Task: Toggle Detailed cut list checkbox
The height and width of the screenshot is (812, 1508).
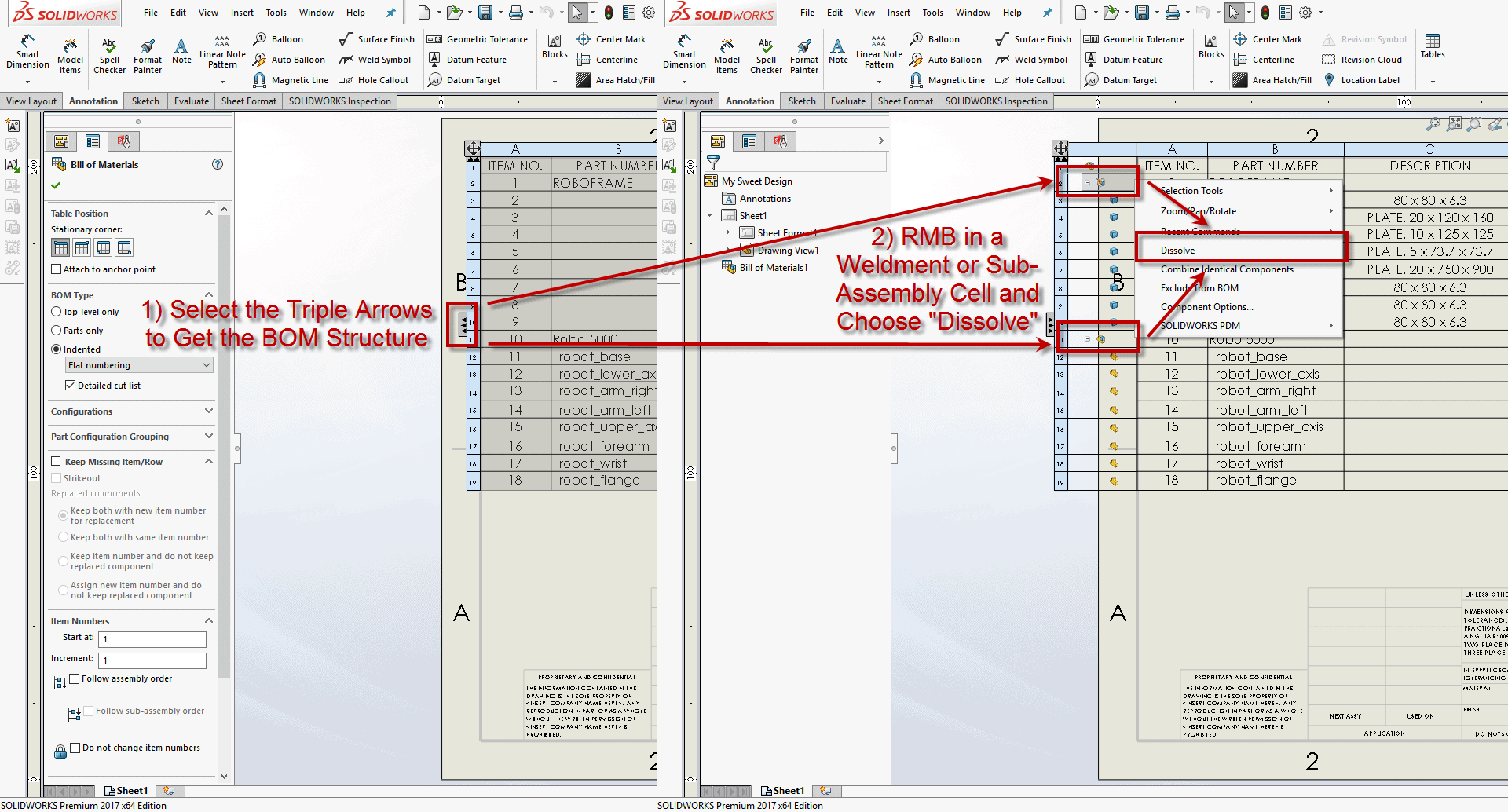Action: (70, 386)
